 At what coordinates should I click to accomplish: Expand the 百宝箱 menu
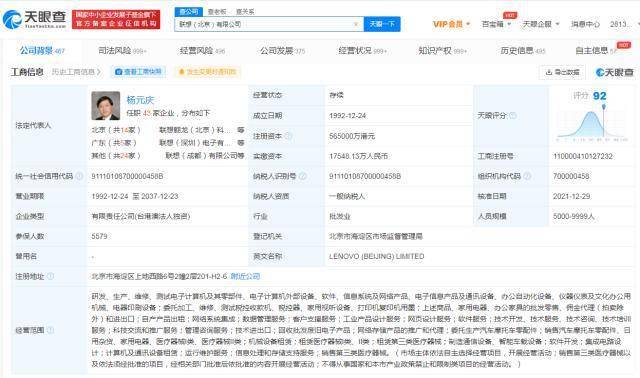[496, 24]
